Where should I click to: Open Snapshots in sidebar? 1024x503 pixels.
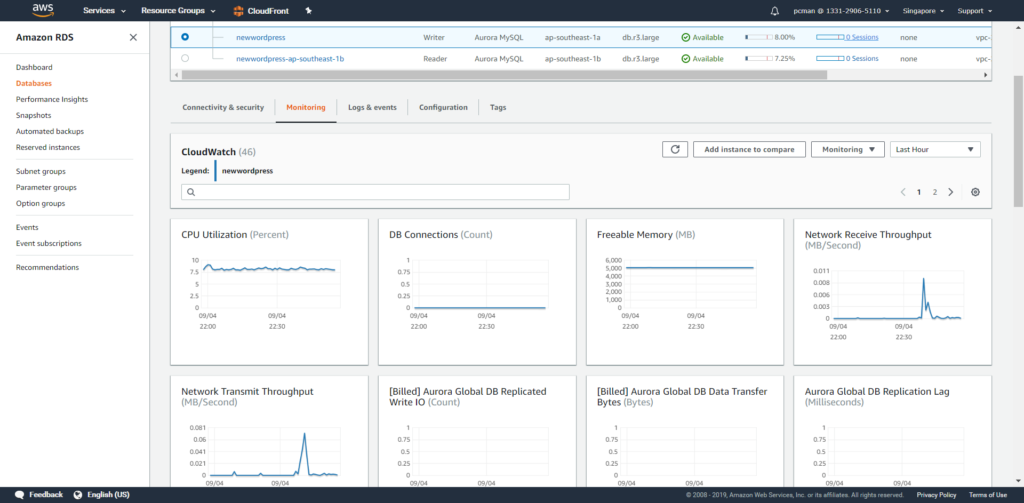[x=33, y=115]
